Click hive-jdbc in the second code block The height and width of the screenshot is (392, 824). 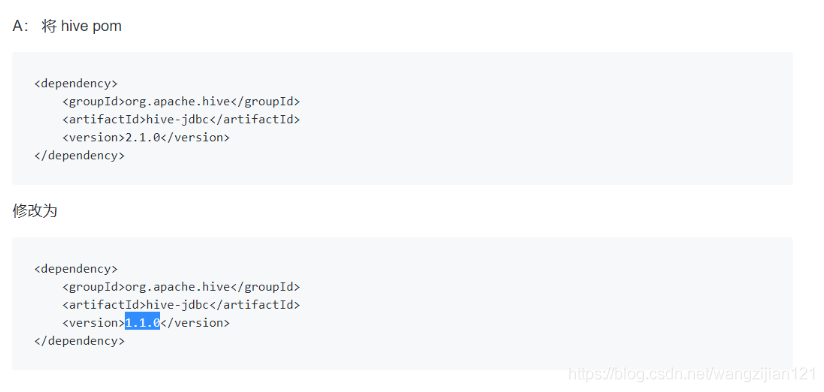click(x=178, y=305)
